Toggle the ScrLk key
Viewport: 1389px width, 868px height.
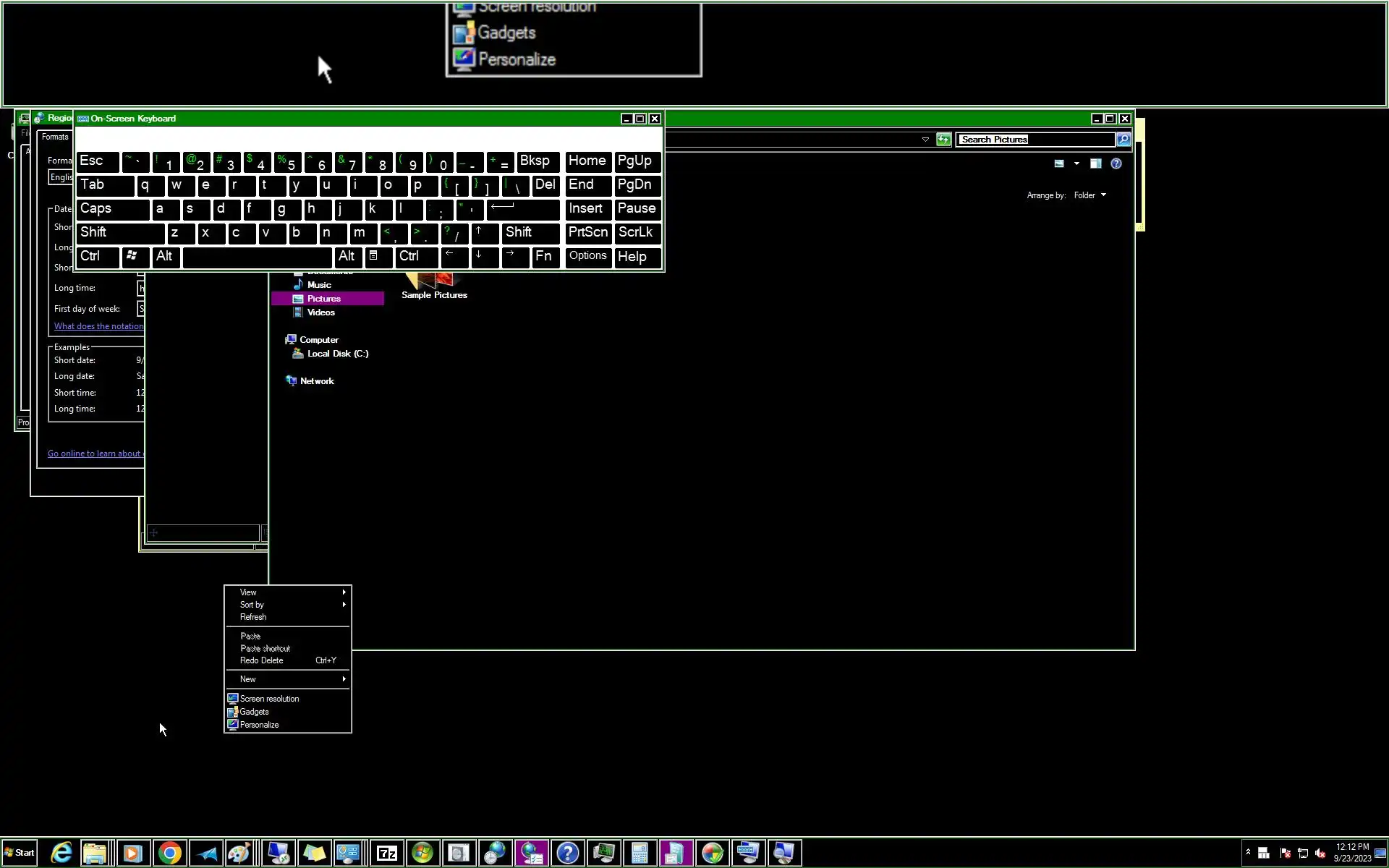click(x=637, y=233)
